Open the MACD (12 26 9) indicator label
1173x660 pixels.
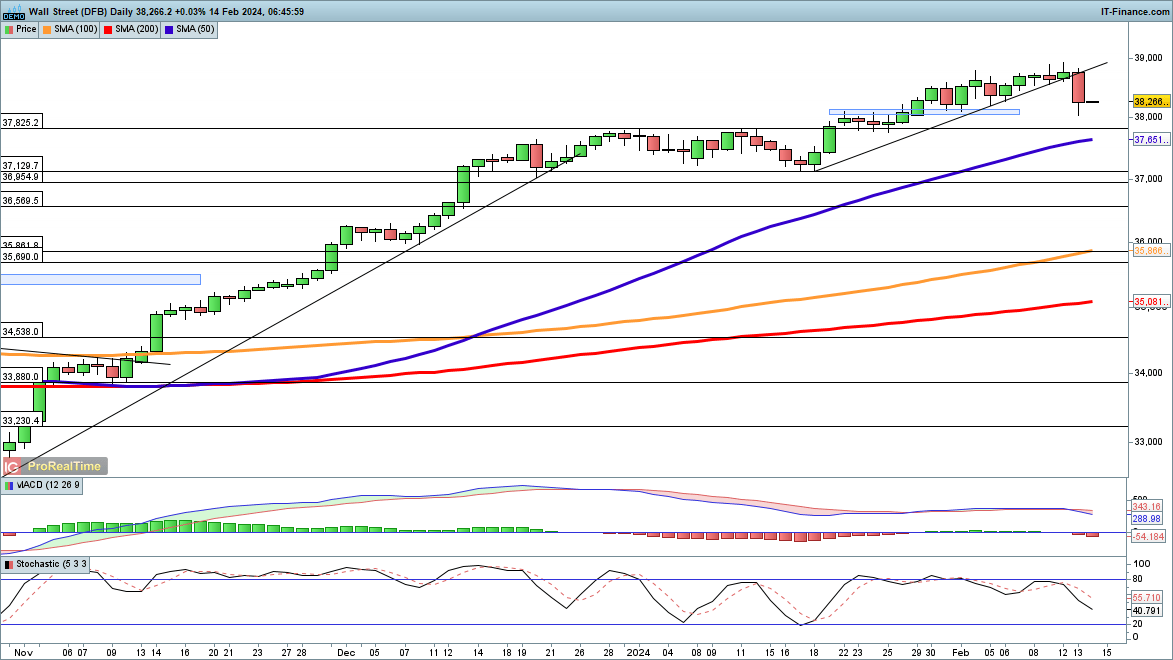[48, 485]
